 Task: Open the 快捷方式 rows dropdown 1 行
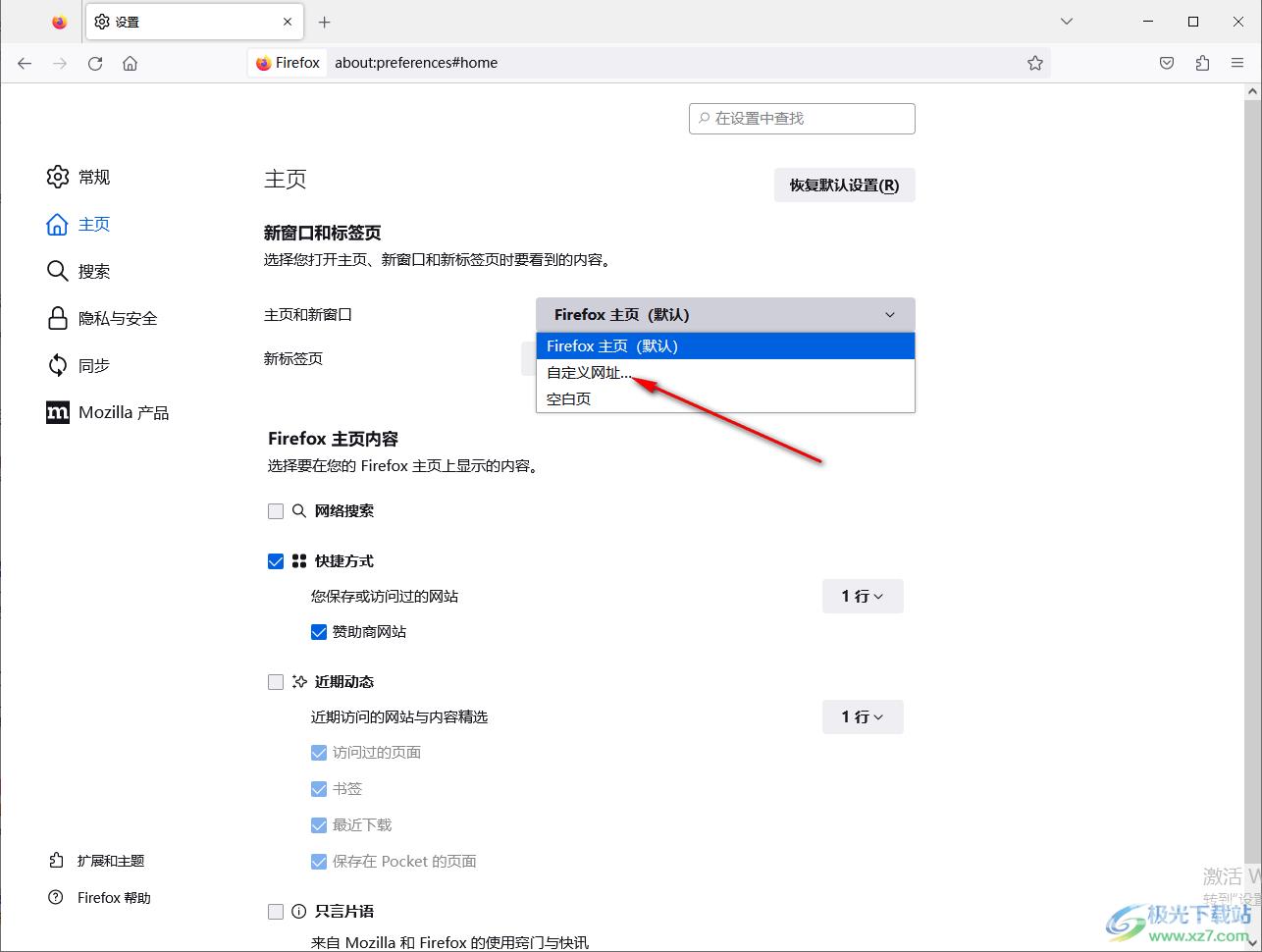point(863,596)
